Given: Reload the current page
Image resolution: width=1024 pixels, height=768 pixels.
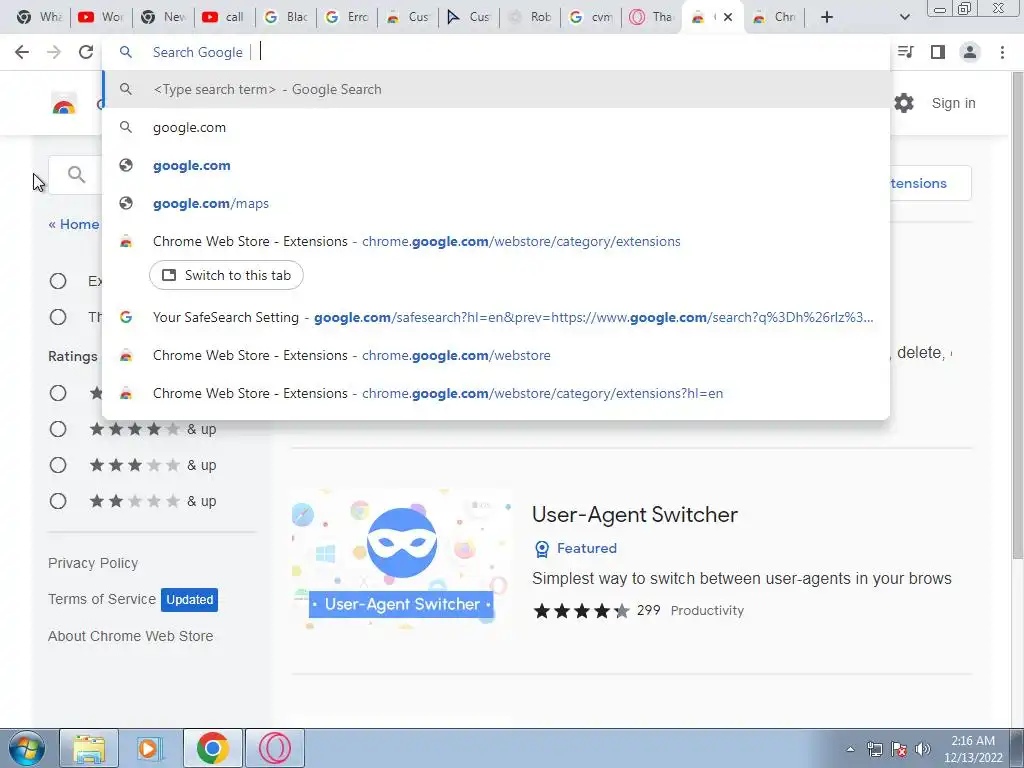Looking at the screenshot, I should tap(86, 52).
